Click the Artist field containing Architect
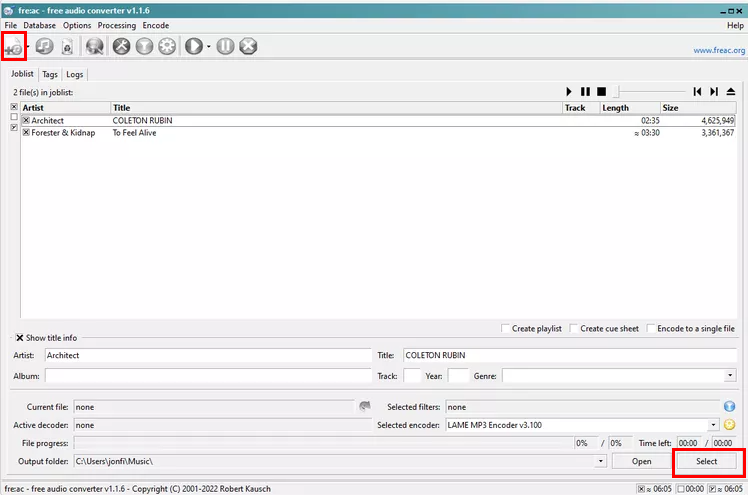This screenshot has width=748, height=495. (208, 355)
